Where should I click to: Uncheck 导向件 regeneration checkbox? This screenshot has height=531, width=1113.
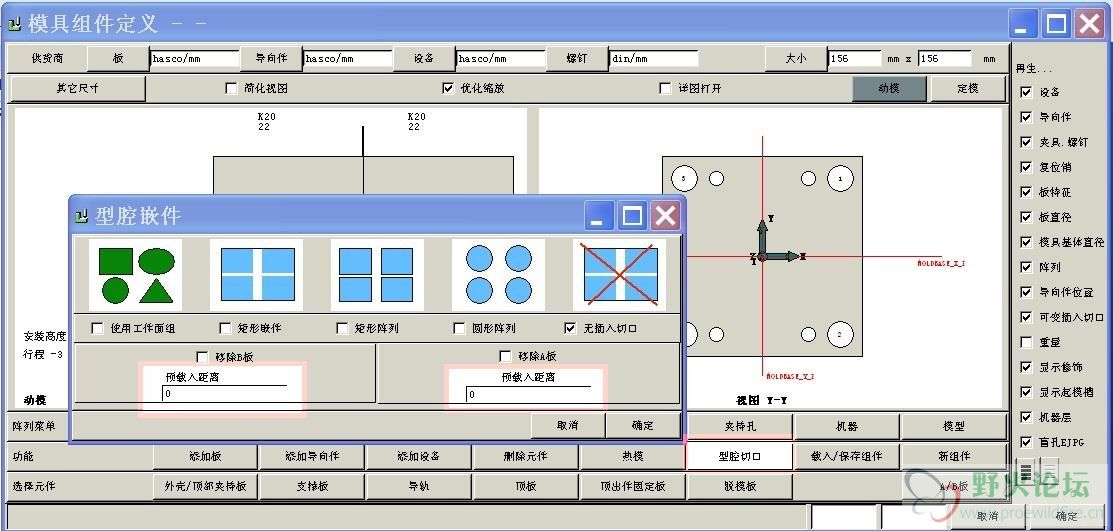[1026, 117]
